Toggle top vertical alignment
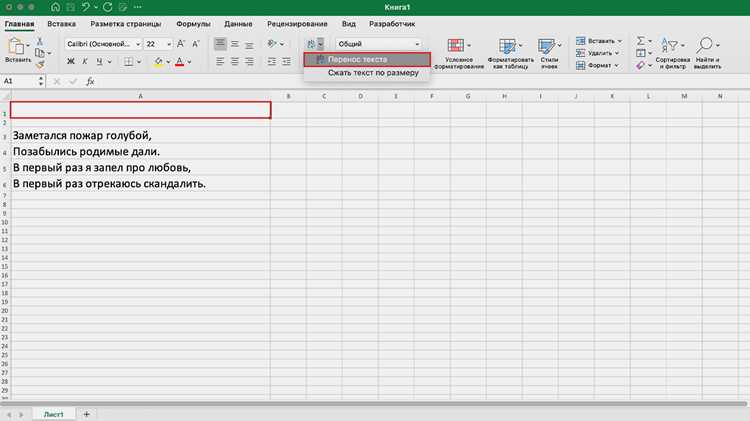This screenshot has width=750, height=421. [x=220, y=44]
